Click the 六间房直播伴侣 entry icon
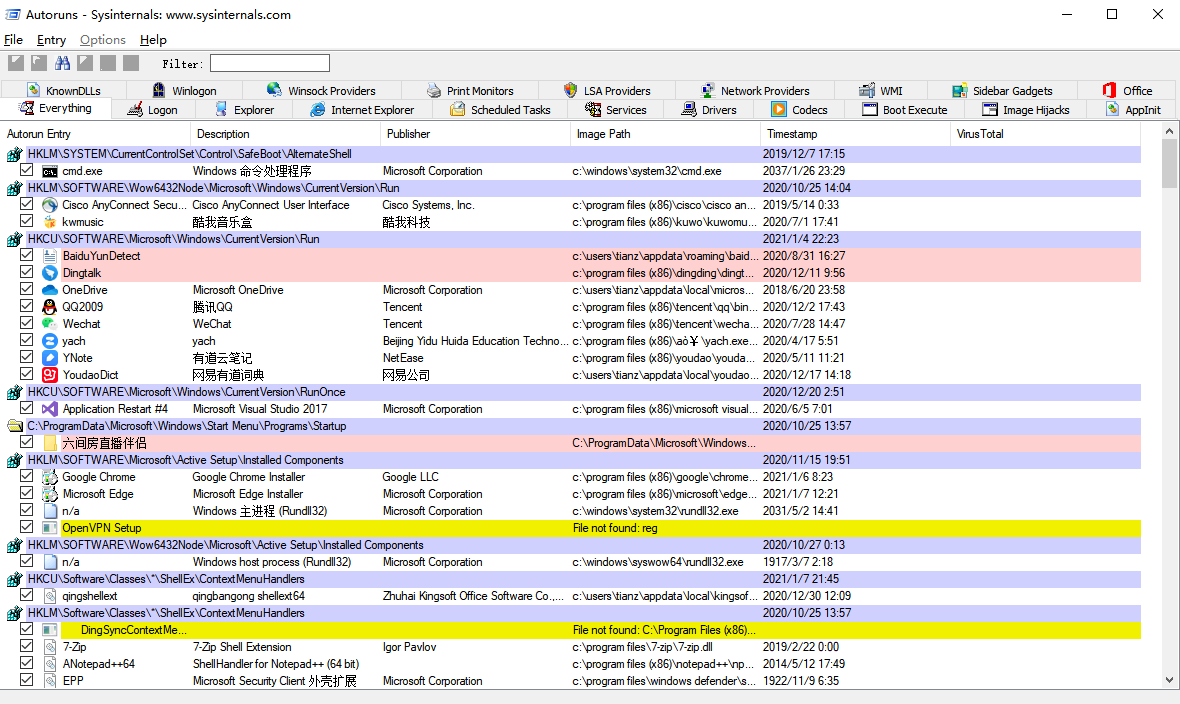 pyautogui.click(x=50, y=443)
